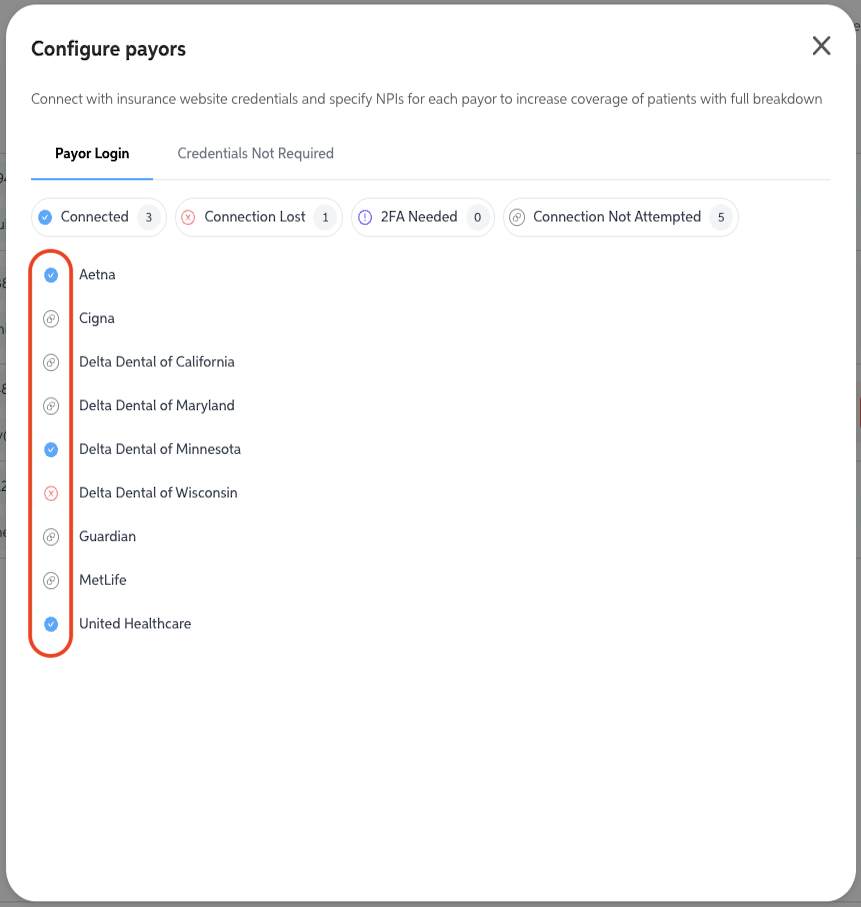Click Guardian's link status icon
Screen dimensions: 861x907
[51, 537]
